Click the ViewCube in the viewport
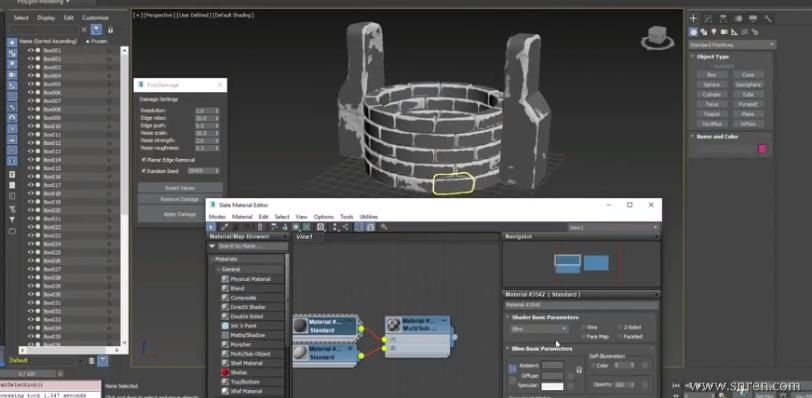The image size is (812, 398). click(657, 38)
